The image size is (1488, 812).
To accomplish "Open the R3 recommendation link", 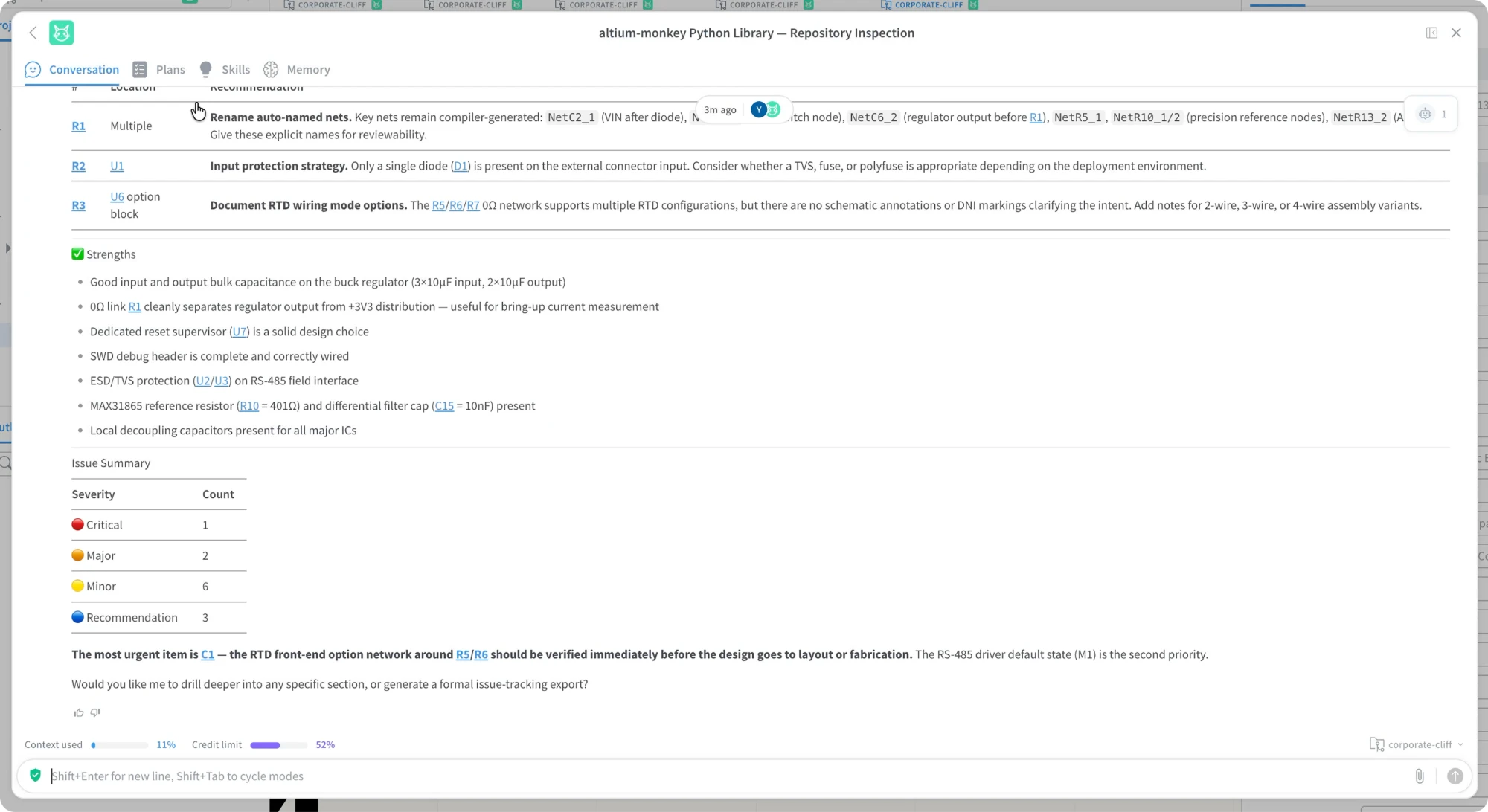I will pyautogui.click(x=78, y=205).
